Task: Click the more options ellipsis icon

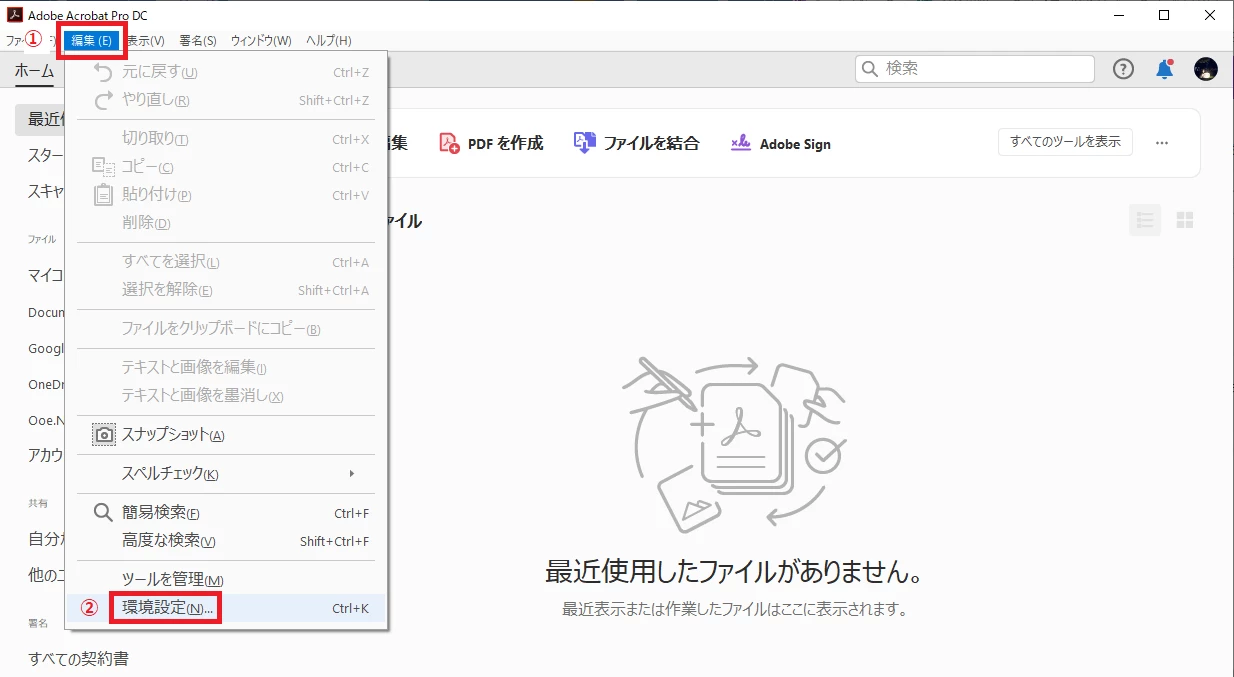Action: pos(1162,143)
